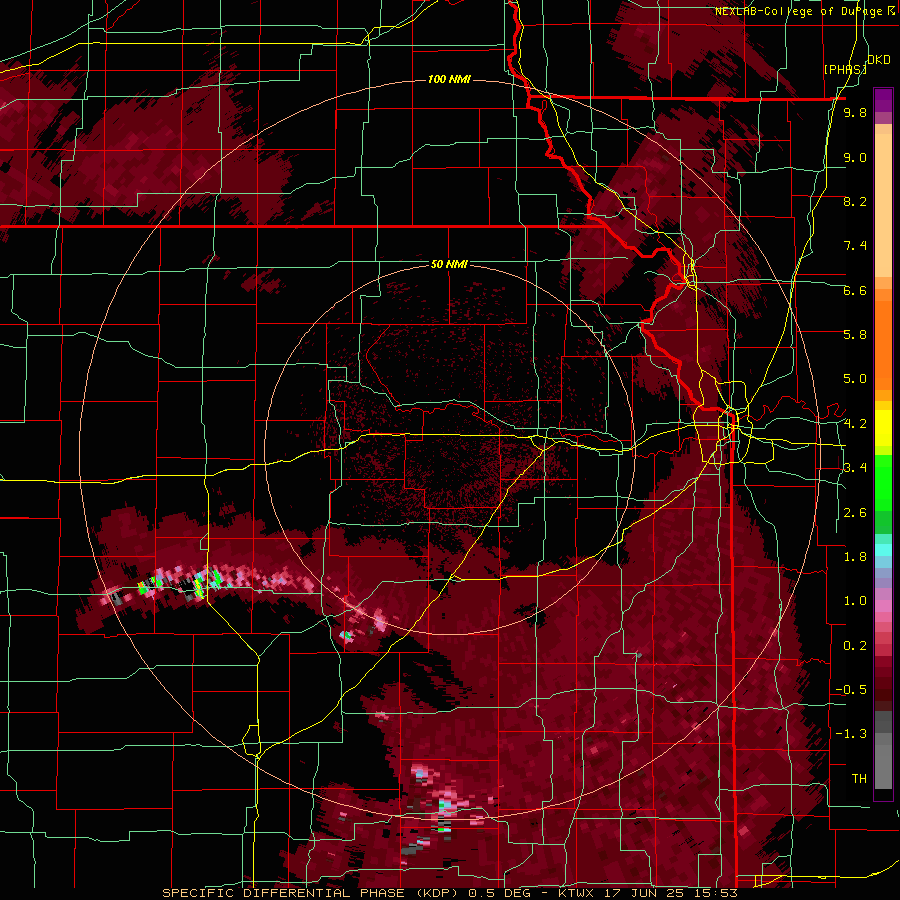Select the 9.8 value on the scale
The width and height of the screenshot is (900, 900).
click(x=855, y=113)
